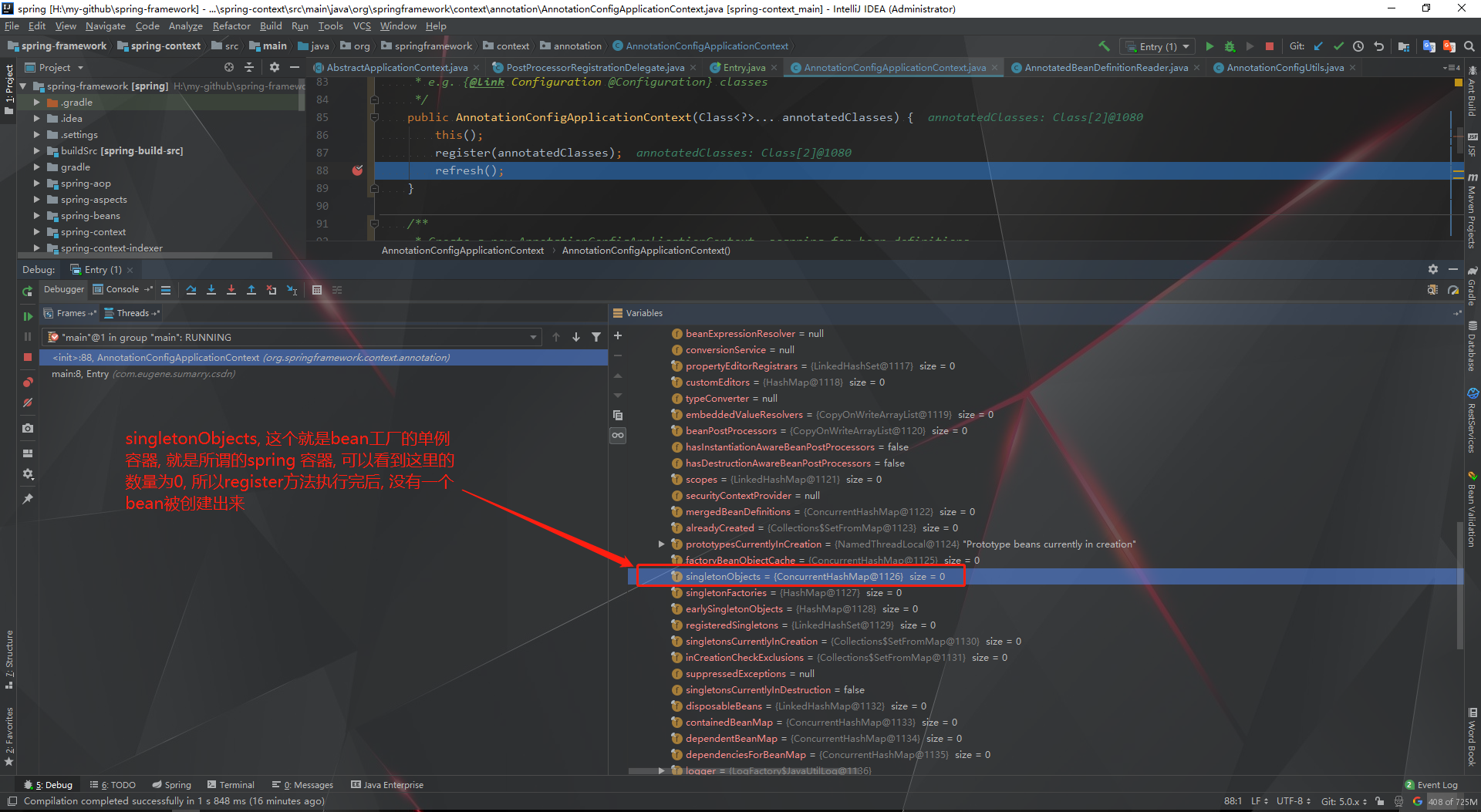Screen dimensions: 1481x812
Task: Pause program in debugger sidebar
Action: click(x=28, y=337)
